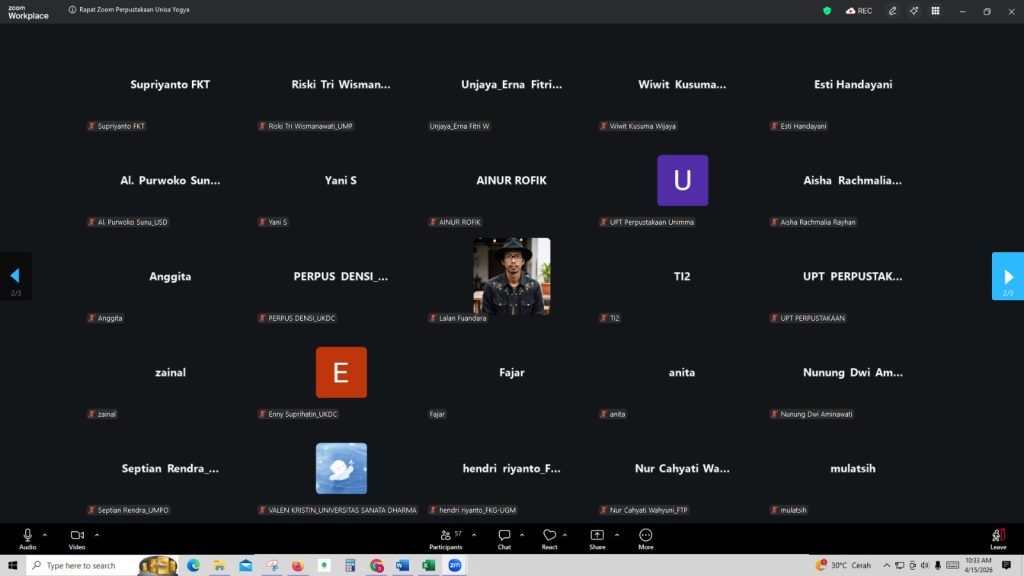The width and height of the screenshot is (1024, 576).
Task: Turn on camera with the Video button
Action: tap(77, 536)
